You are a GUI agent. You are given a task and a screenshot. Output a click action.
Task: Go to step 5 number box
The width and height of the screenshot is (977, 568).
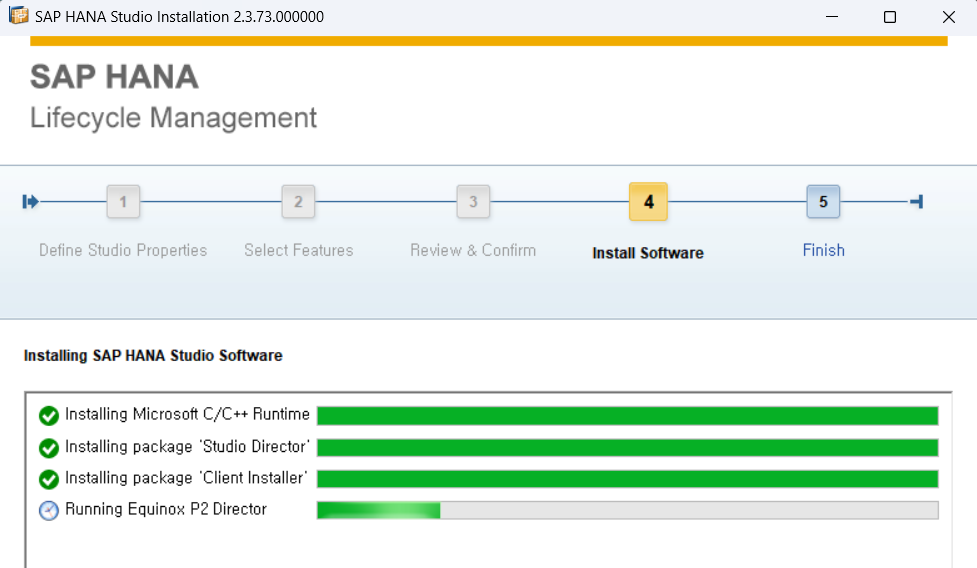(823, 202)
